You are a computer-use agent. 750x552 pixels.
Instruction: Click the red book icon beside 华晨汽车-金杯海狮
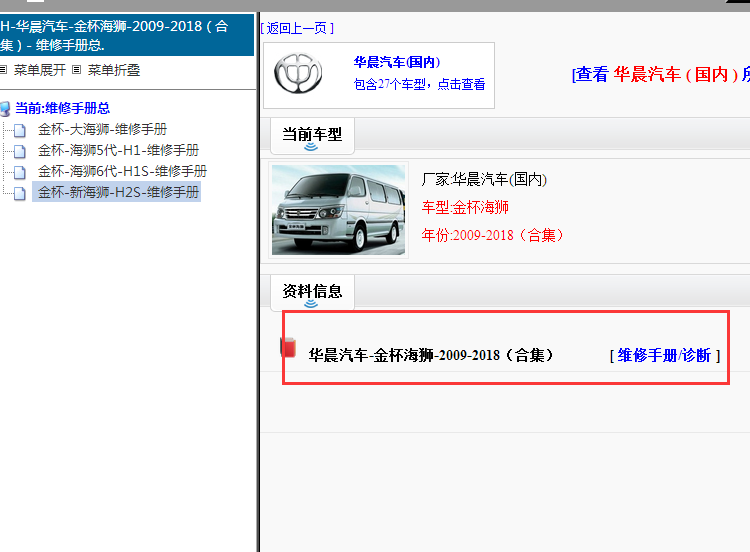[x=288, y=347]
